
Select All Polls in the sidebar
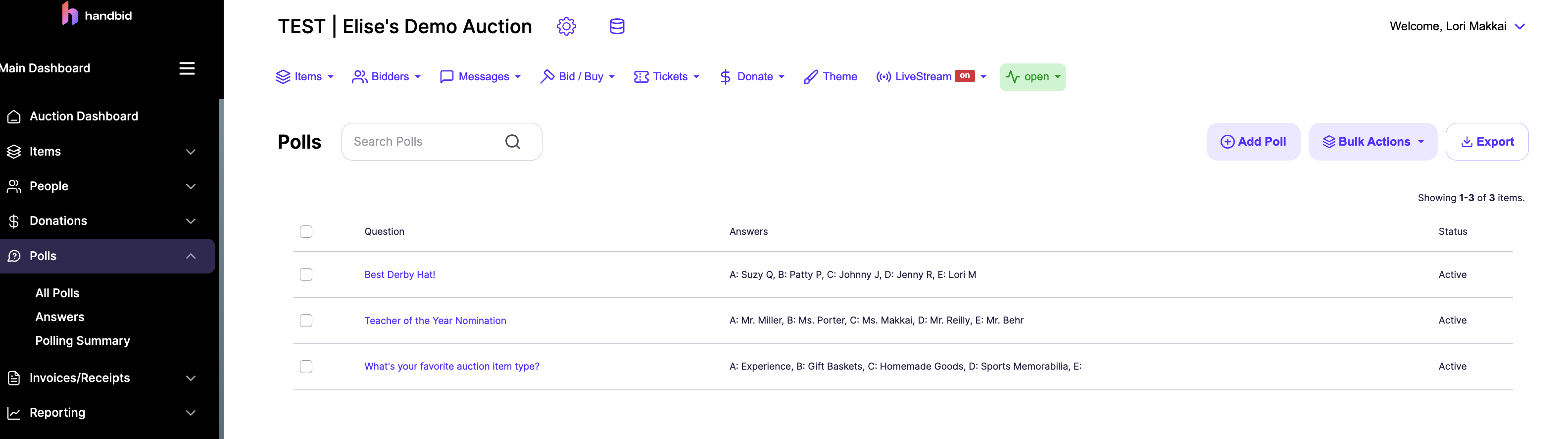(57, 293)
